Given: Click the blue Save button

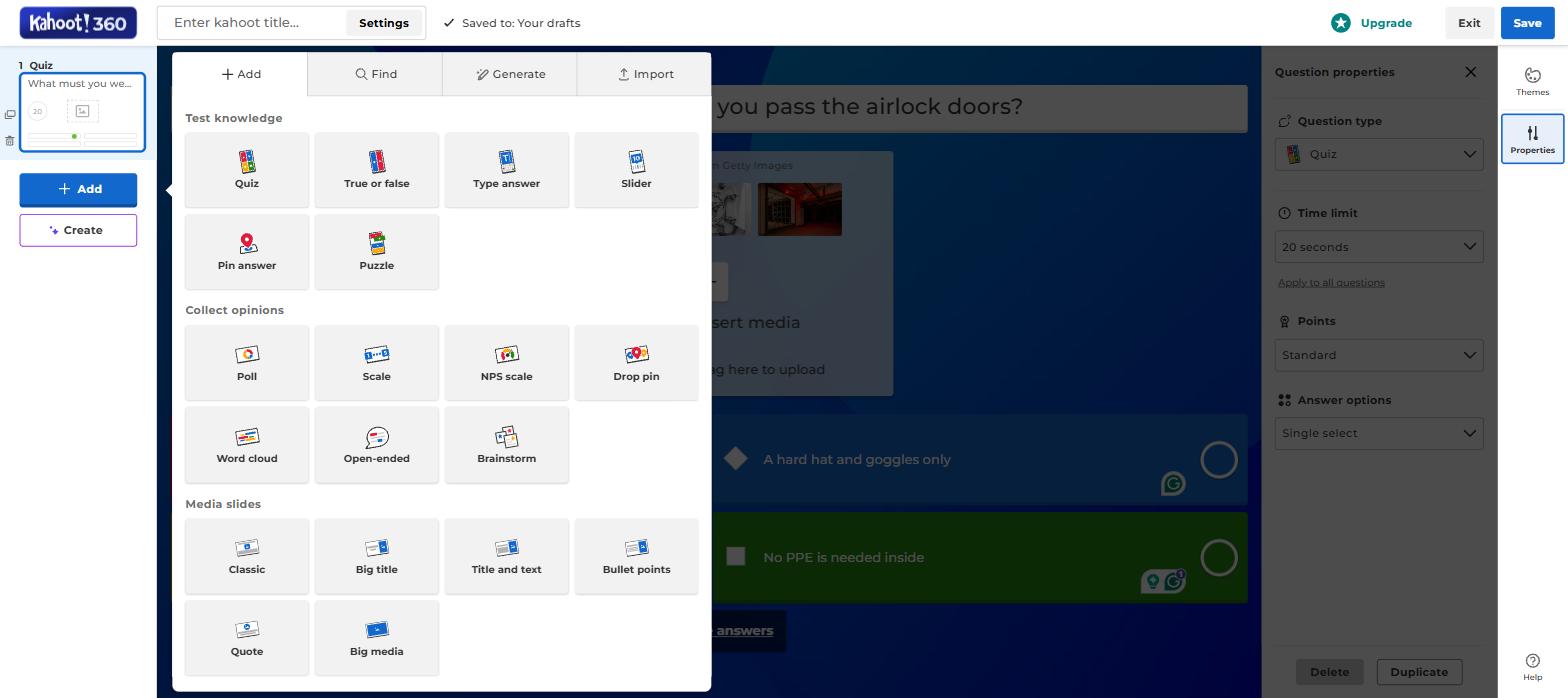Looking at the screenshot, I should click(x=1527, y=23).
